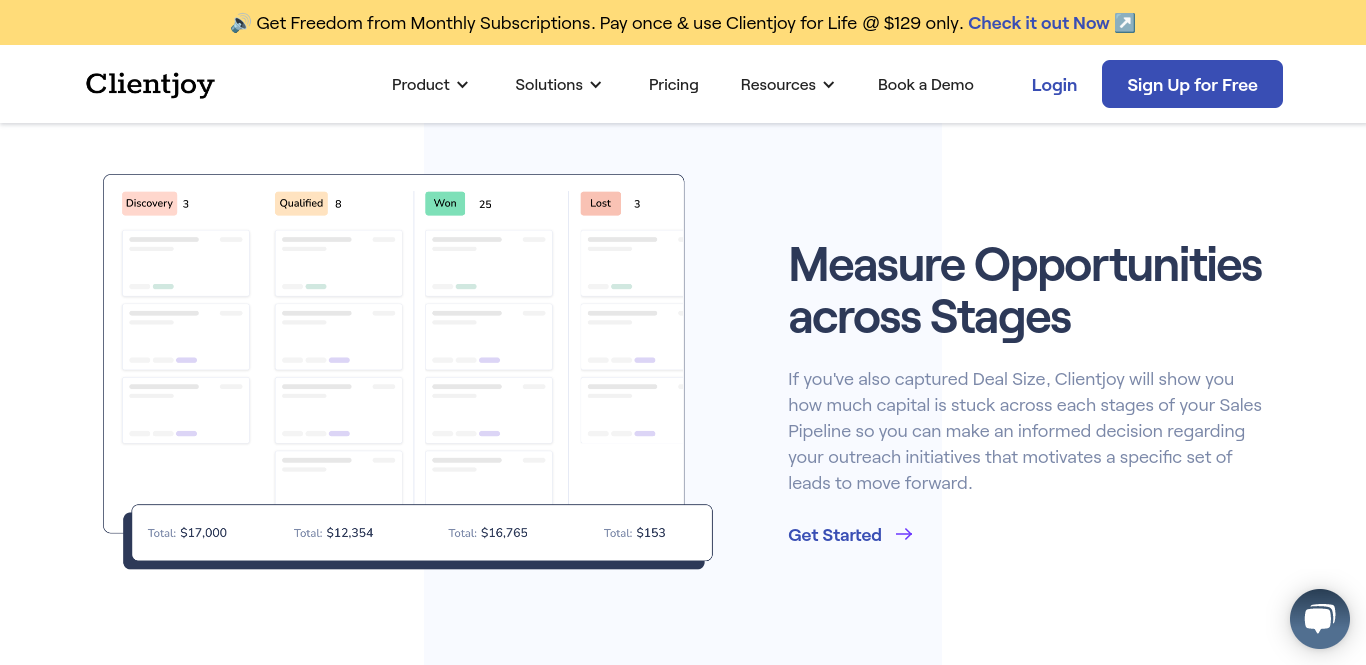Viewport: 1366px width, 665px height.
Task: Click the first card under Discovery
Action: point(186,263)
